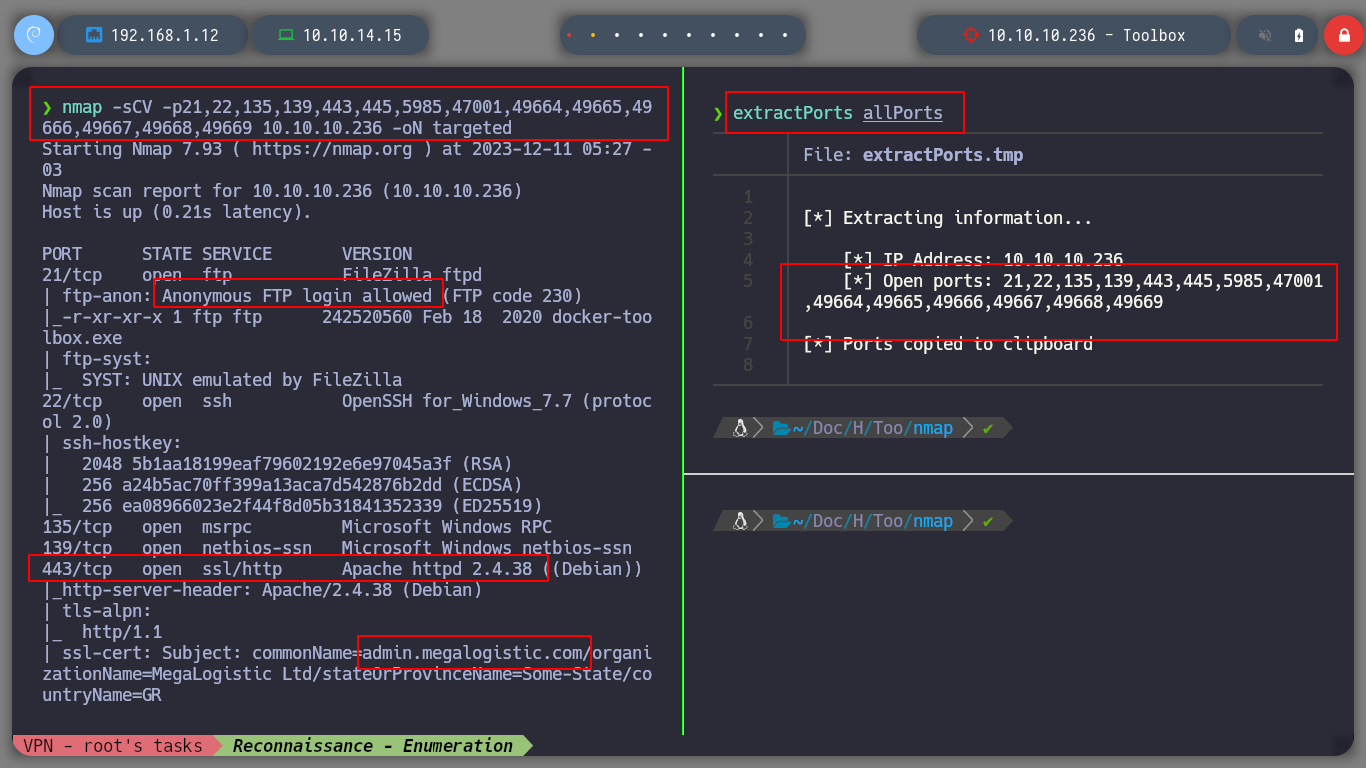1366x768 pixels.
Task: Click the Tux icon in the upper-right pane prompt
Action: coord(740,428)
